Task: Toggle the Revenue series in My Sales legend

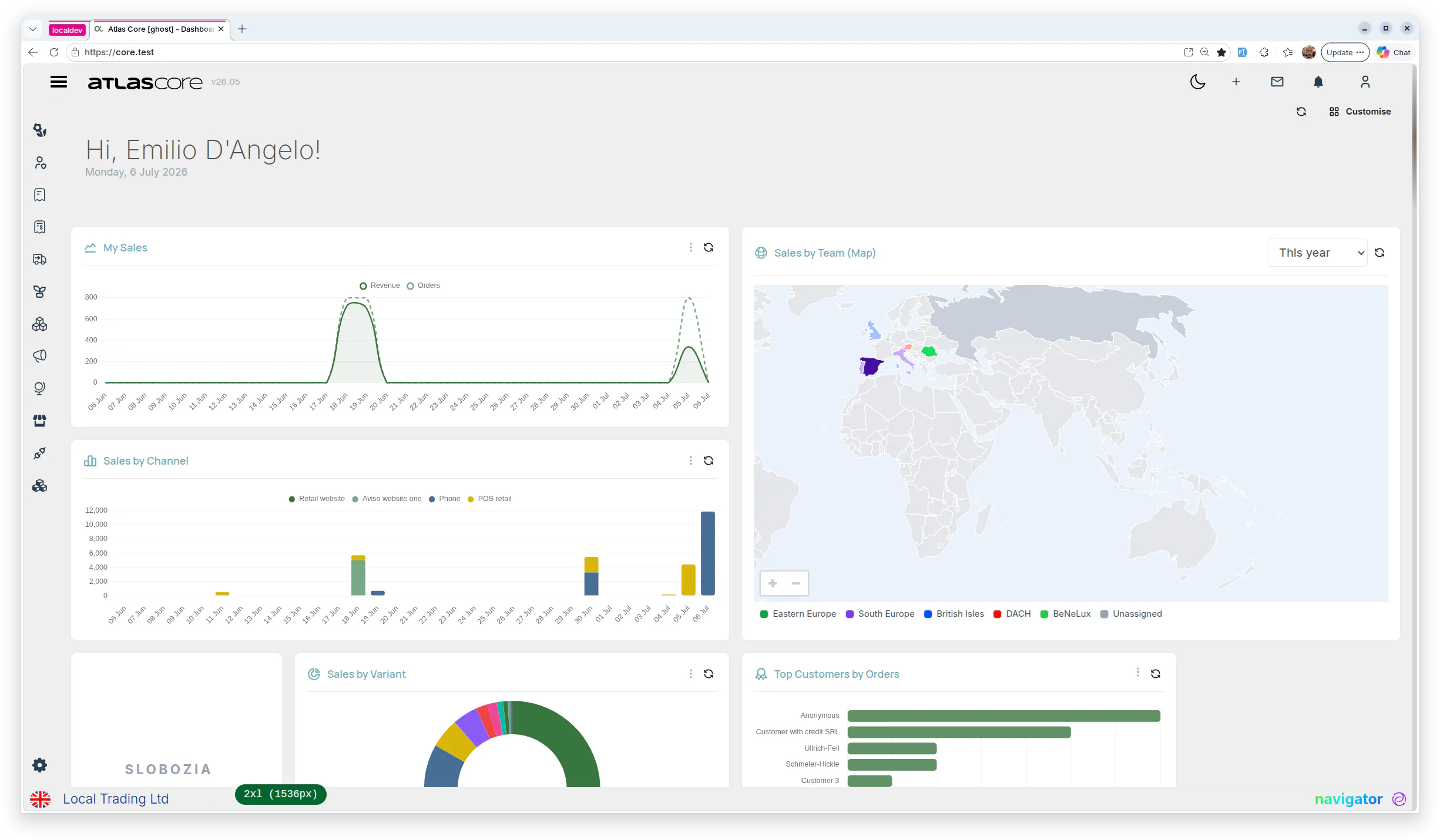Action: [x=380, y=285]
